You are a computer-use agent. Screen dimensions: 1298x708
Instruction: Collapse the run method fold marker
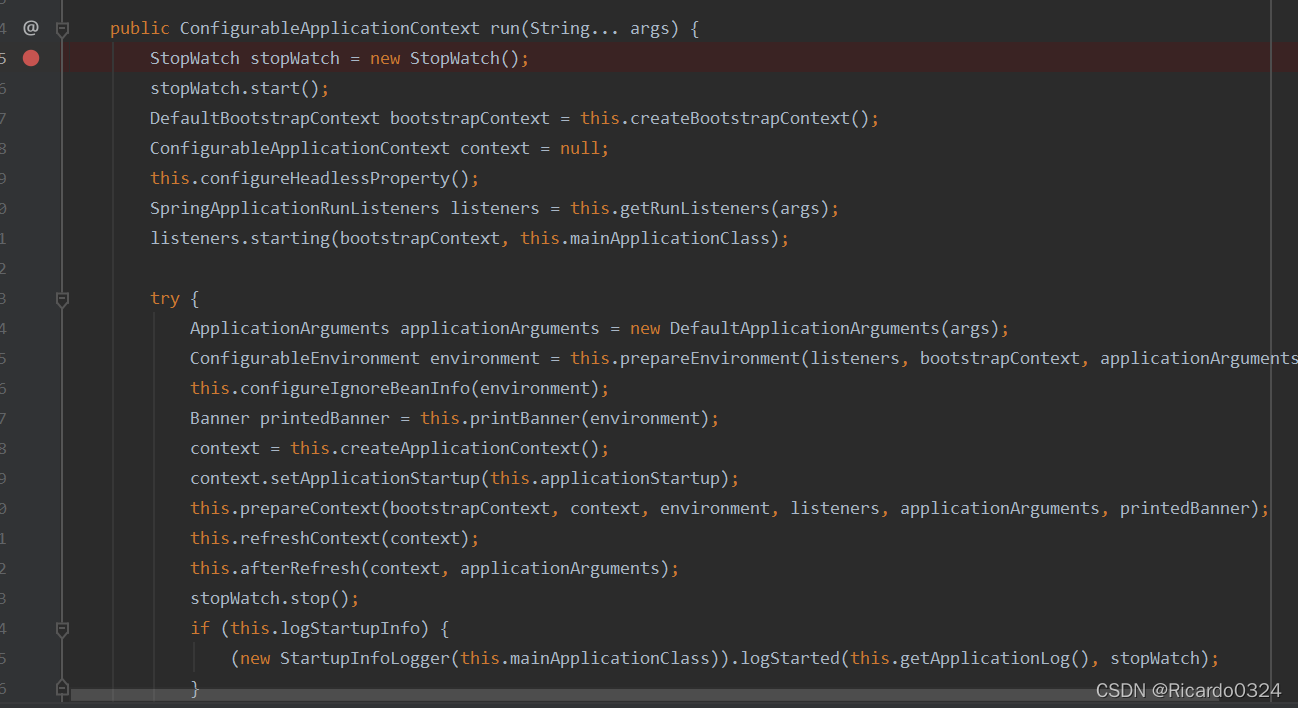tap(62, 29)
